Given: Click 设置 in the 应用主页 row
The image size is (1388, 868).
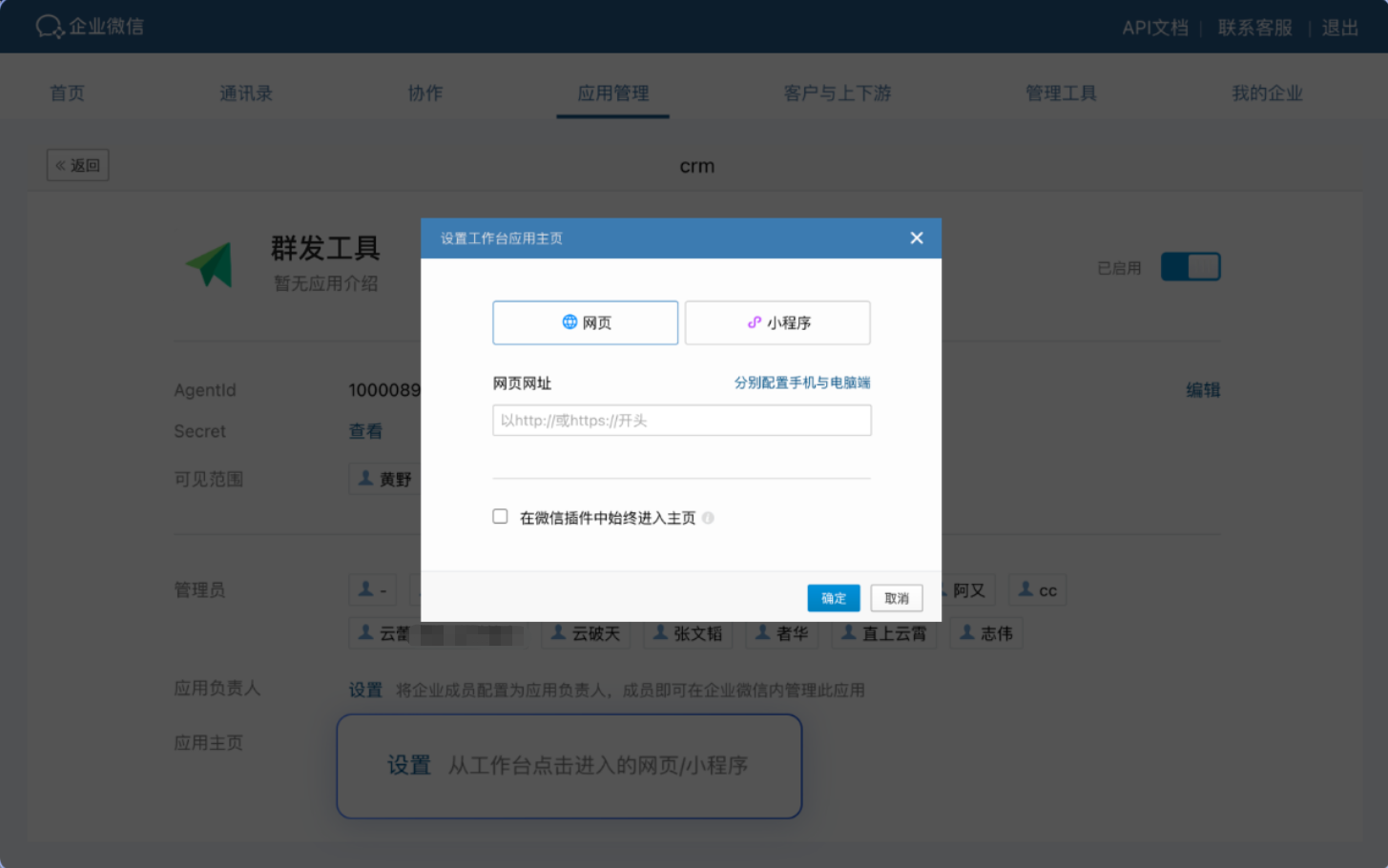Looking at the screenshot, I should click(x=409, y=765).
